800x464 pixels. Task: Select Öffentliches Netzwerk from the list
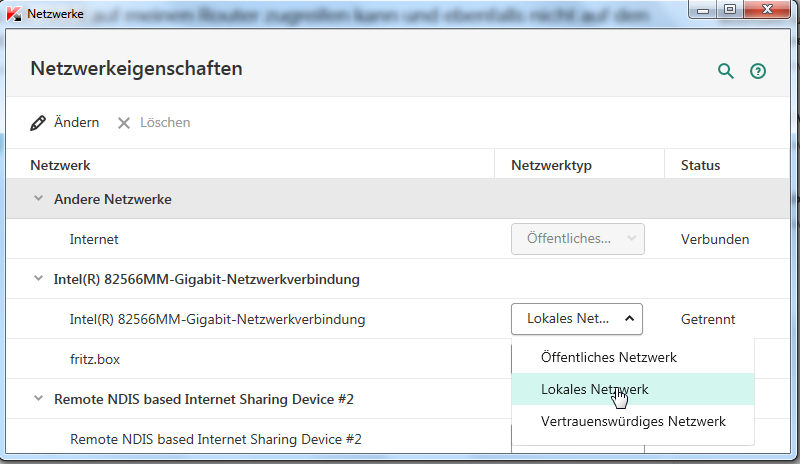click(x=608, y=357)
